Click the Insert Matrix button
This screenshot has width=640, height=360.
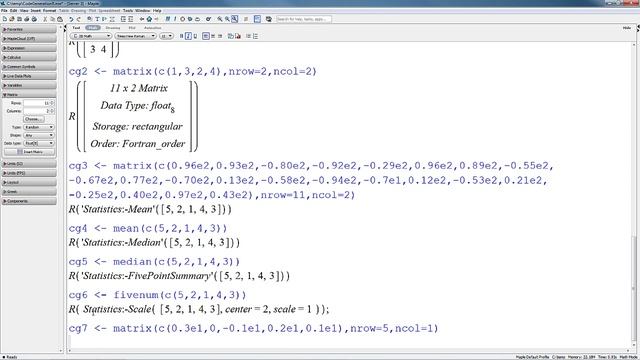(29, 152)
